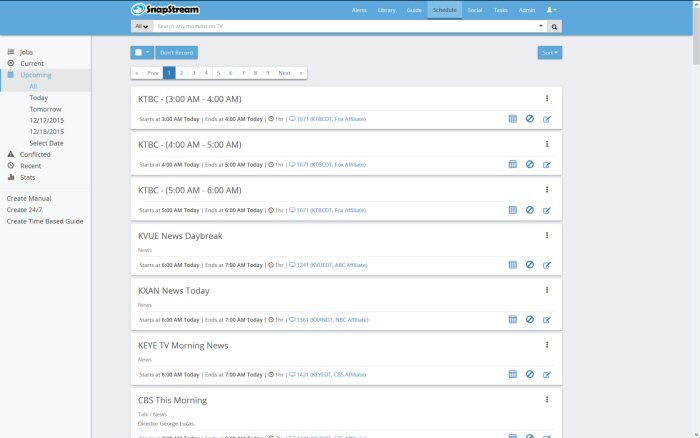Go to page 9 of results
The image size is (700, 438).
pos(267,73)
